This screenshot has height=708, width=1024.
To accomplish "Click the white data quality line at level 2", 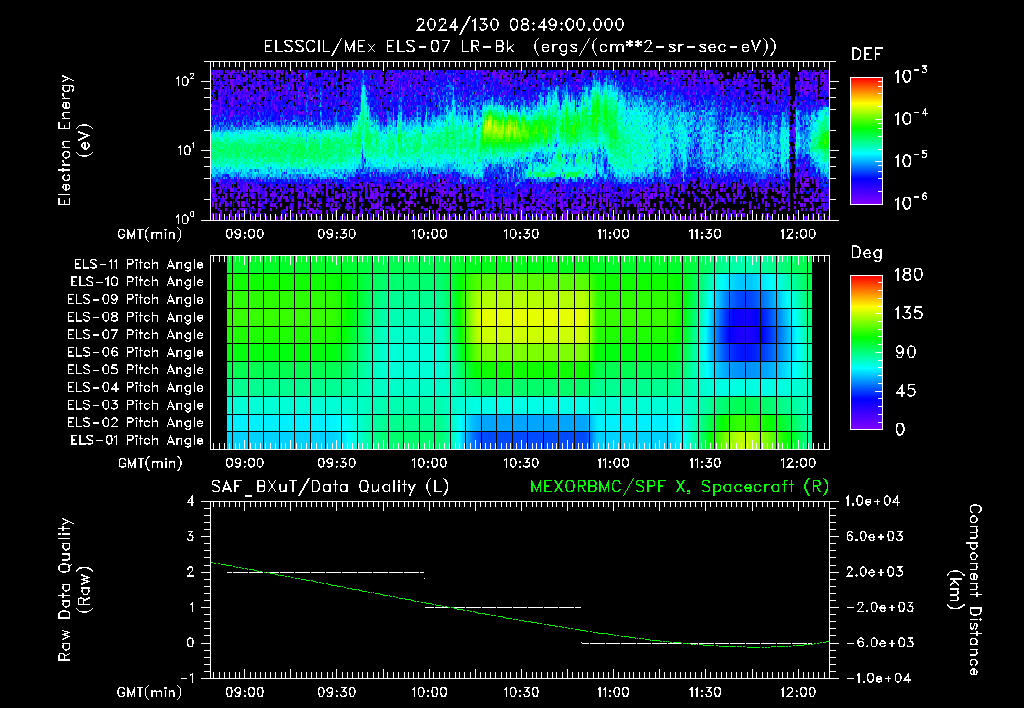I will coord(325,572).
